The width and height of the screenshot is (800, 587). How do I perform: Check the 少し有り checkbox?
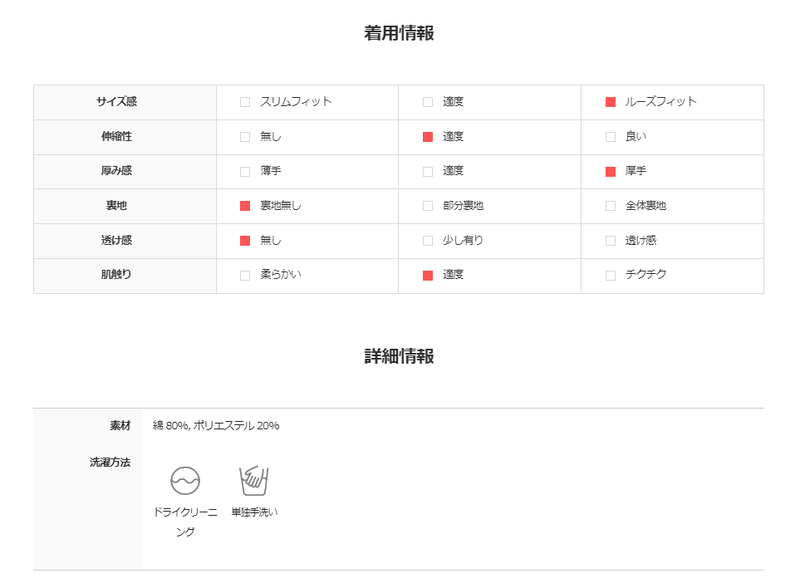point(428,240)
